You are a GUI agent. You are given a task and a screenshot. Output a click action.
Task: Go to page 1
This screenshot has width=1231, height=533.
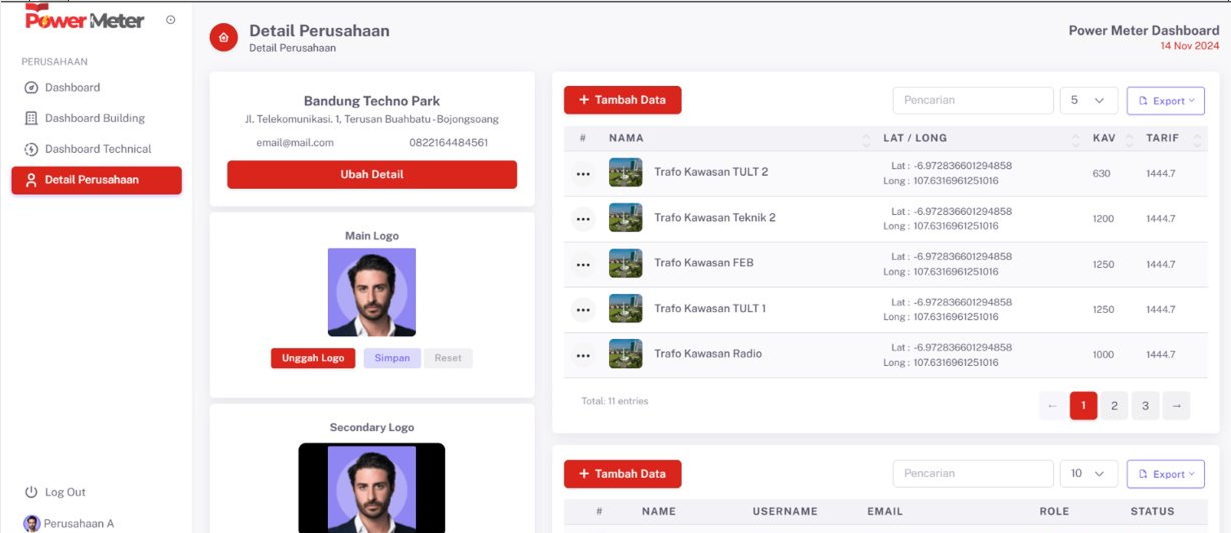1083,405
